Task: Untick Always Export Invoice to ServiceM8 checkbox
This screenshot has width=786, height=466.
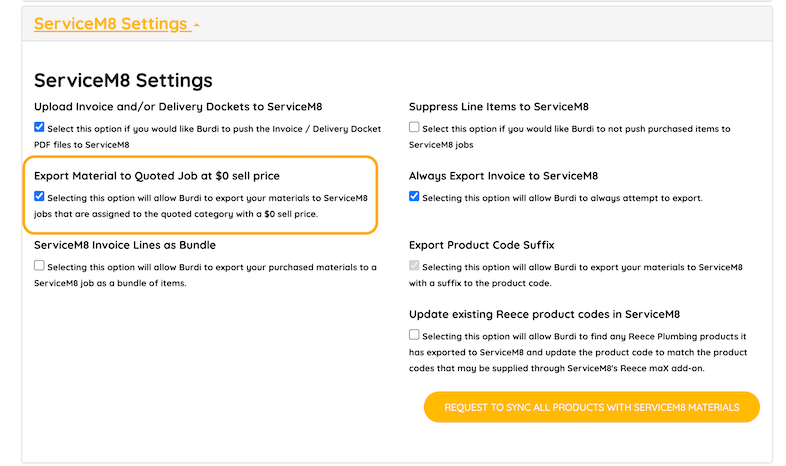Action: (414, 197)
